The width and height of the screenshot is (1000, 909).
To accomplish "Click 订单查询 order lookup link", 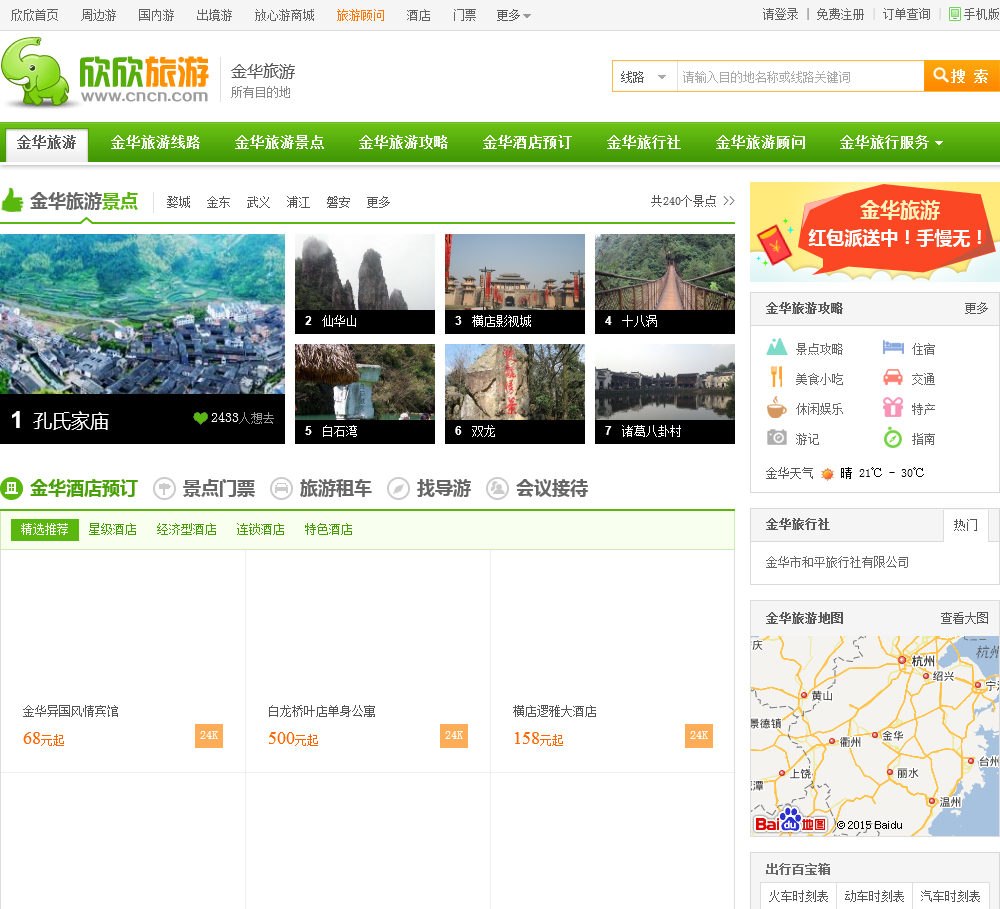I will [x=906, y=14].
